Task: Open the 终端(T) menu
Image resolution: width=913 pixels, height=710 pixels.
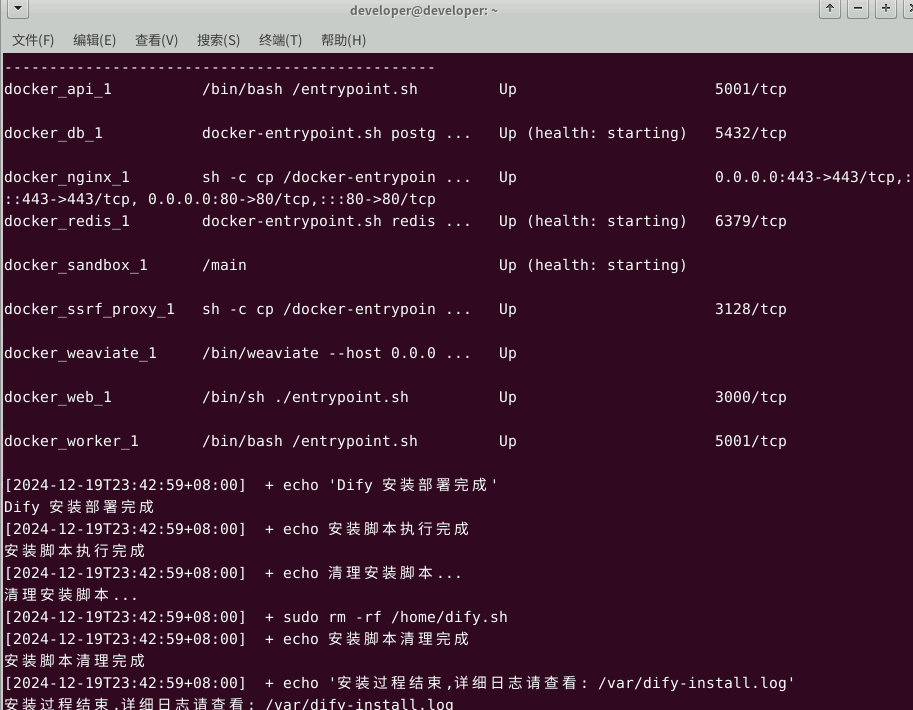Action: point(281,40)
